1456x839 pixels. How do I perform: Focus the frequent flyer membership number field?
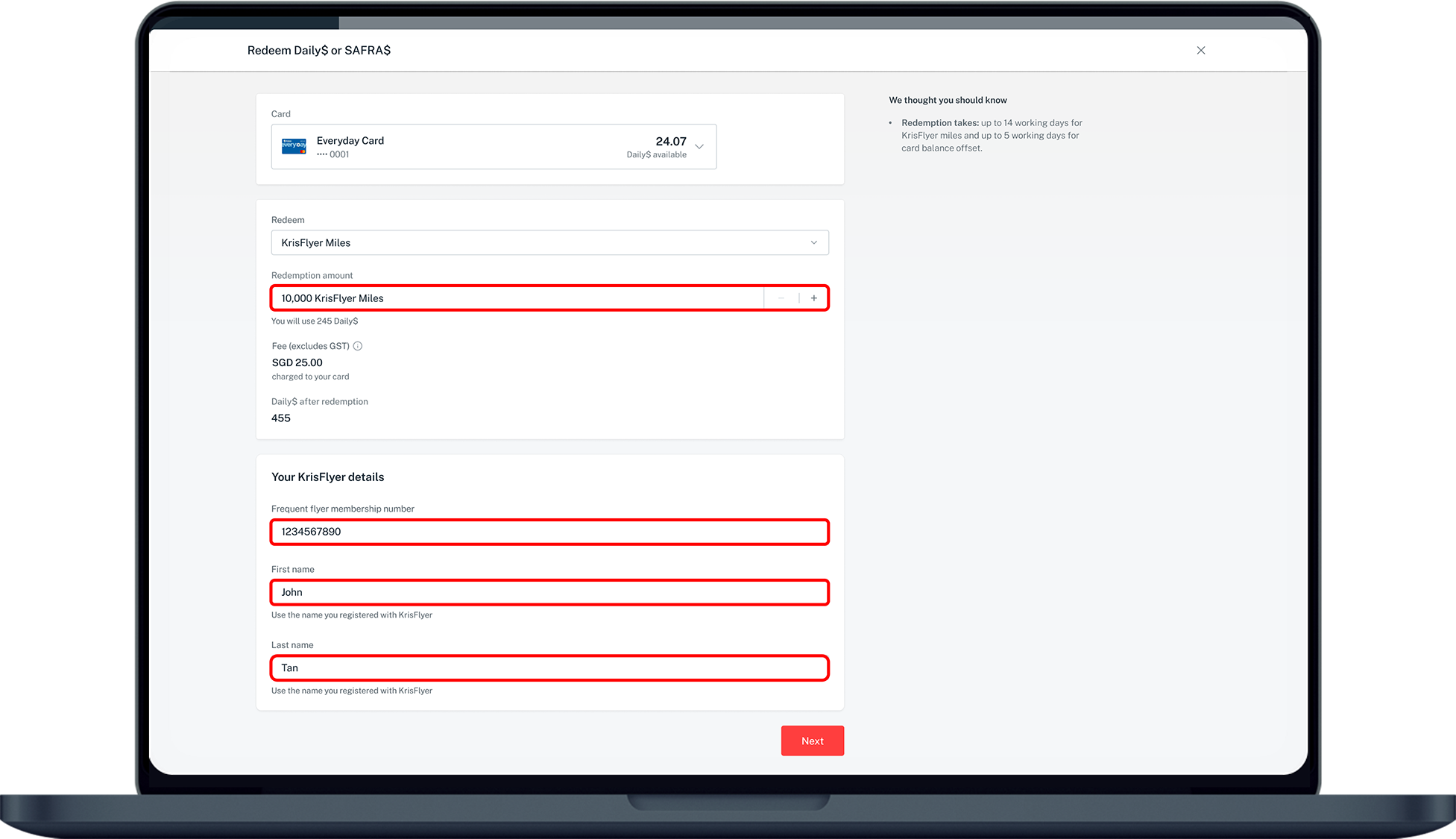tap(549, 532)
